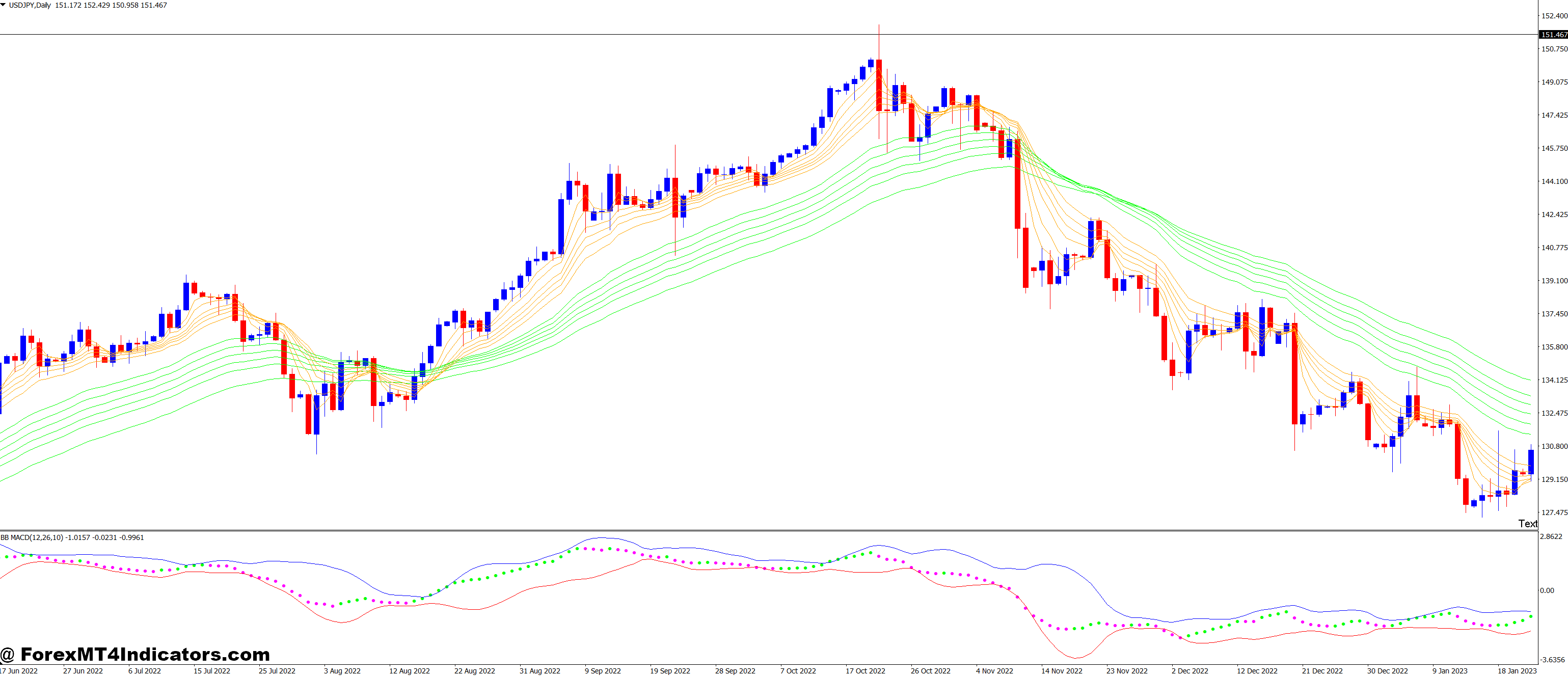Click the 17 Oct 2022 date label
The image size is (1568, 676).
[865, 670]
